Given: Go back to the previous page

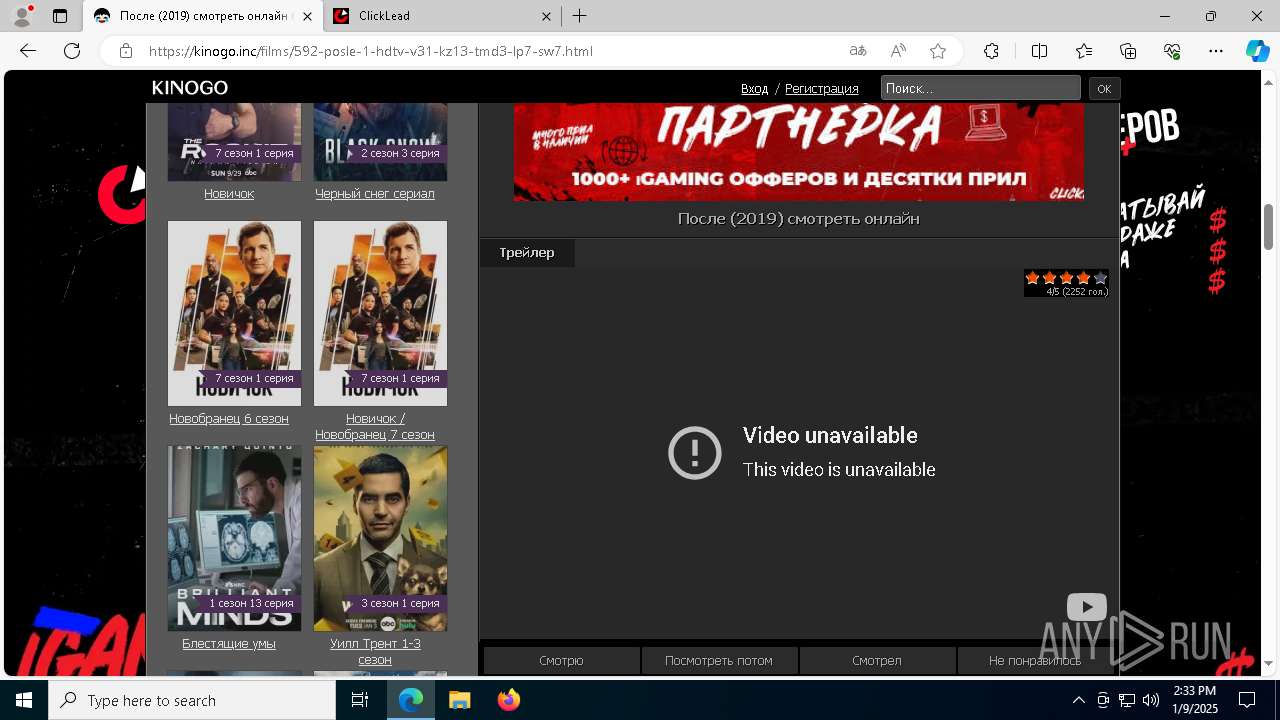Looking at the screenshot, I should point(28,51).
